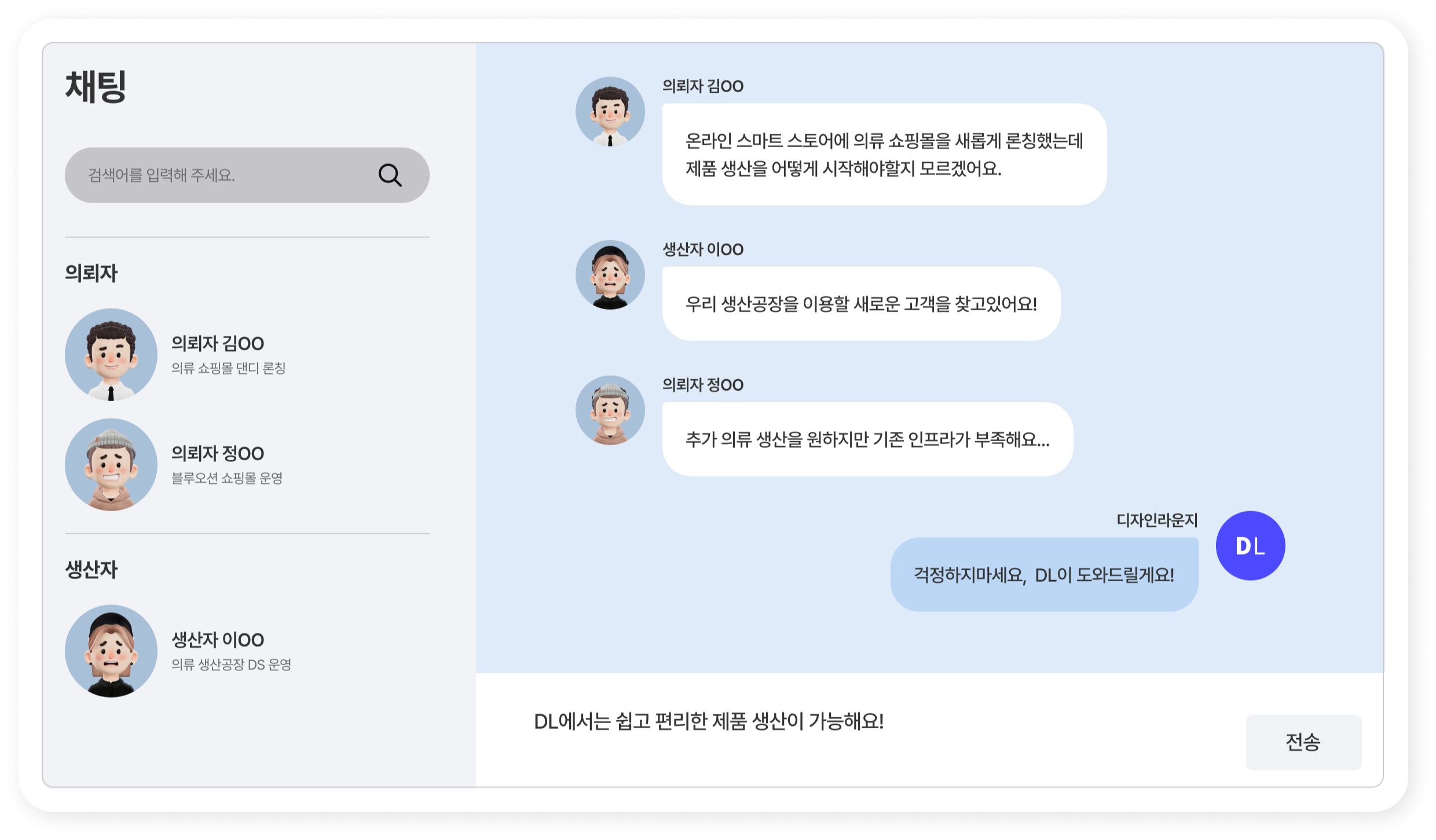The width and height of the screenshot is (1436, 840).
Task: Click 생산자 이OO's avatar in chat
Action: click(610, 275)
